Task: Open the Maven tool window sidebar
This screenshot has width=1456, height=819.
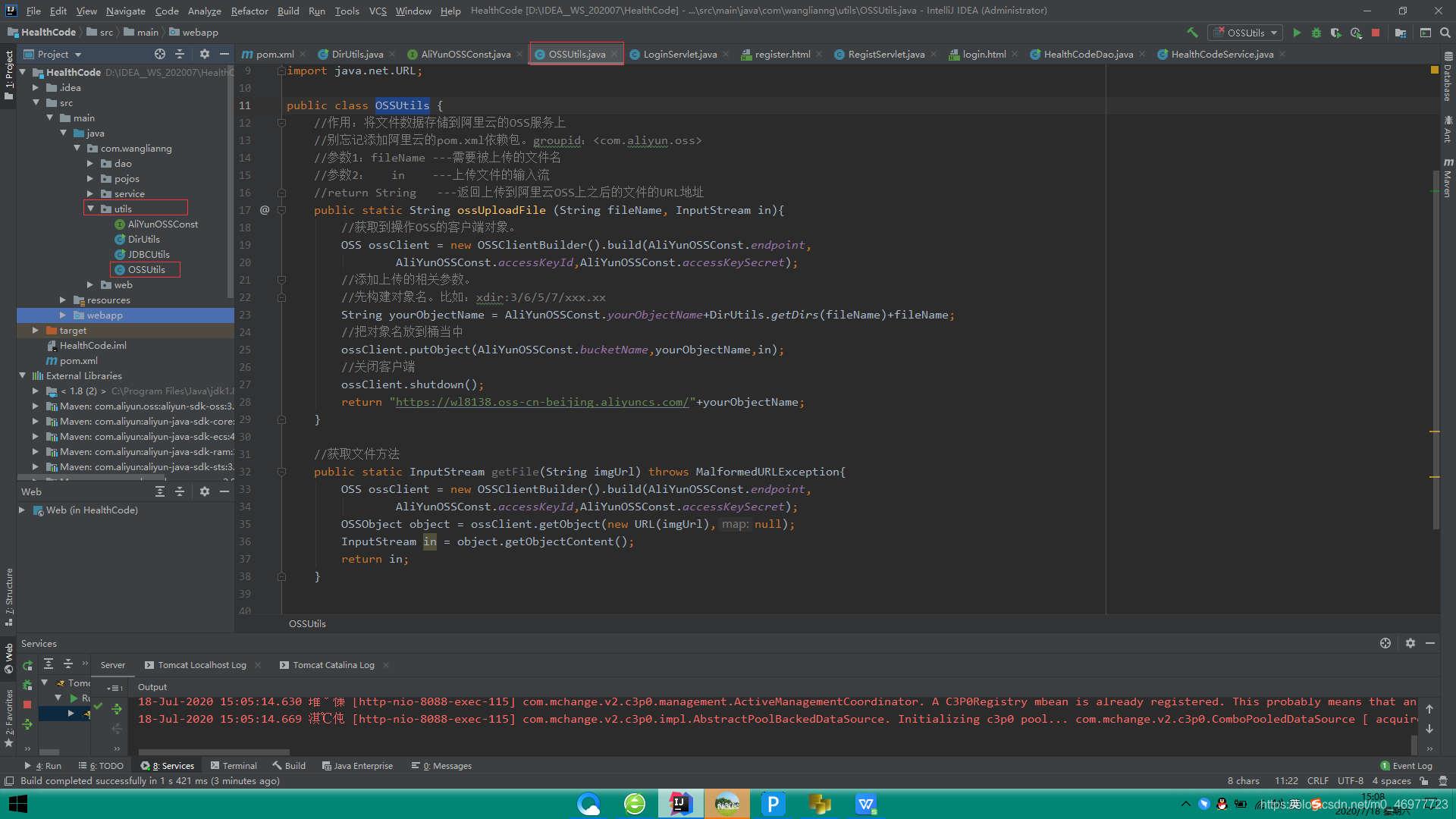Action: click(1448, 178)
